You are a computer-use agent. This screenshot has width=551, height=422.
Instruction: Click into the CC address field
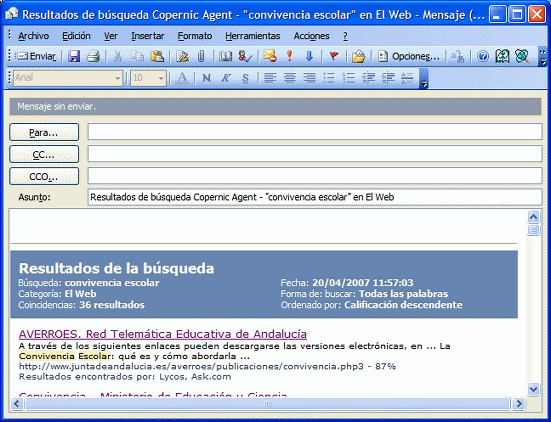(315, 154)
